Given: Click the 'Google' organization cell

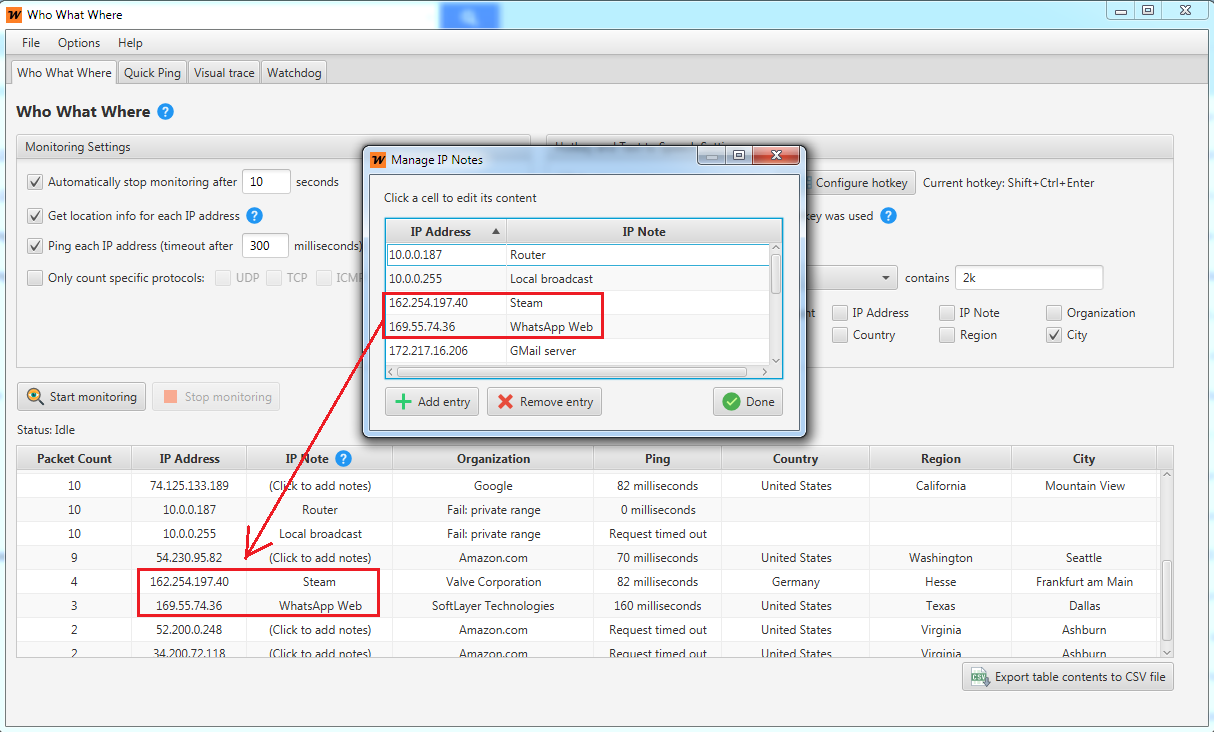Looking at the screenshot, I should (x=493, y=486).
